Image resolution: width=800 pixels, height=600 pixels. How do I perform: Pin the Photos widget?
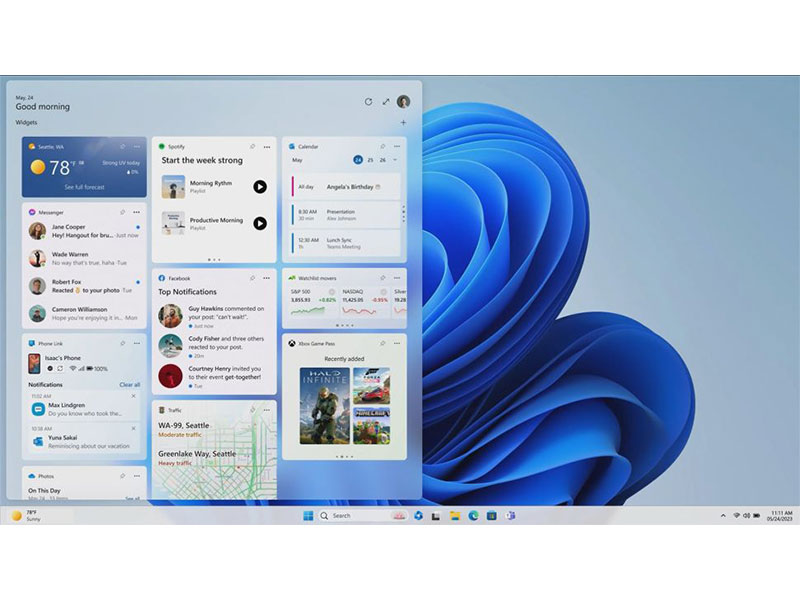point(122,476)
